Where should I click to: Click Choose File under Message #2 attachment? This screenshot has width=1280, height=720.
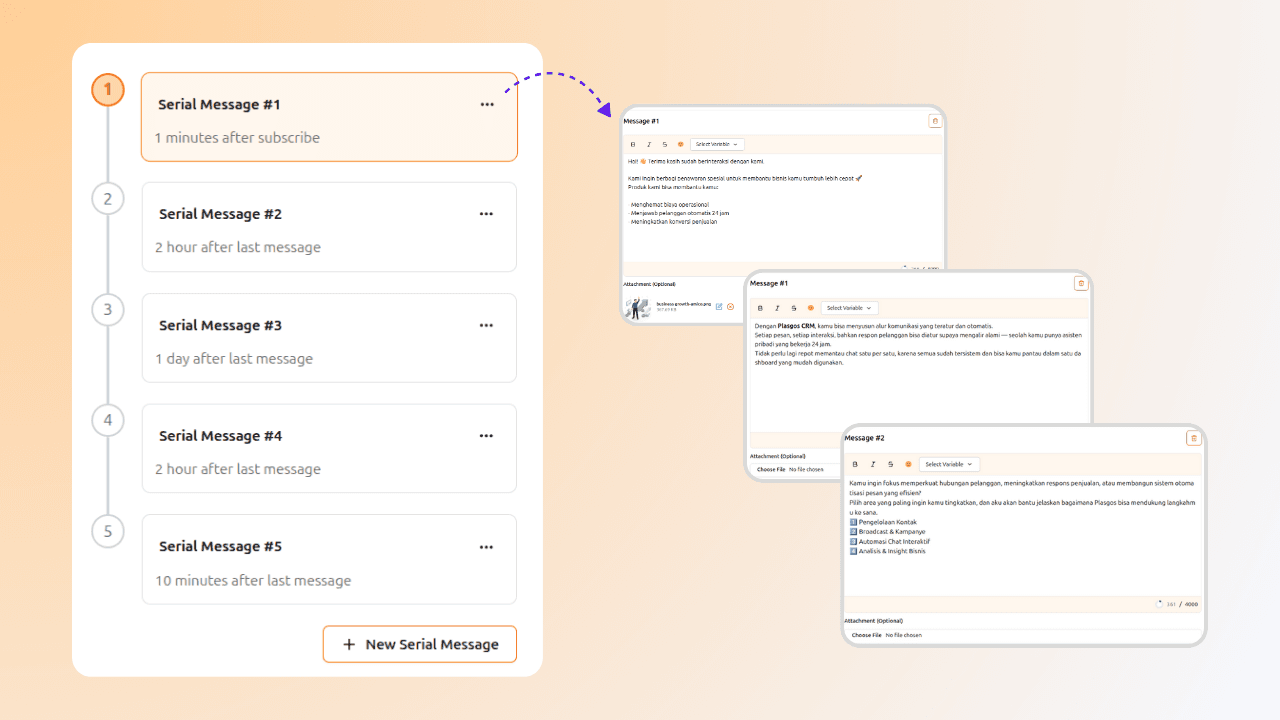pyautogui.click(x=866, y=635)
